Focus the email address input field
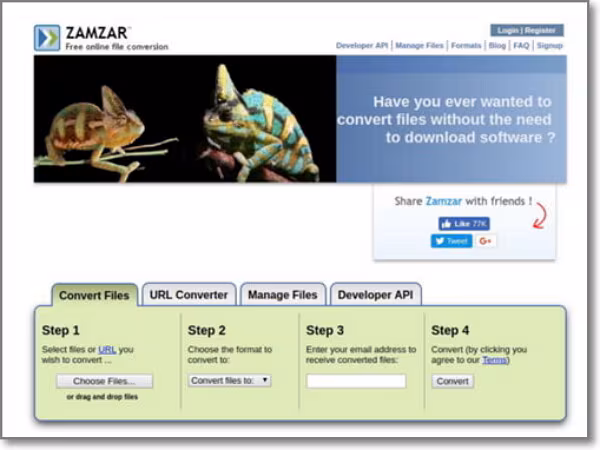This screenshot has width=600, height=450. click(356, 381)
